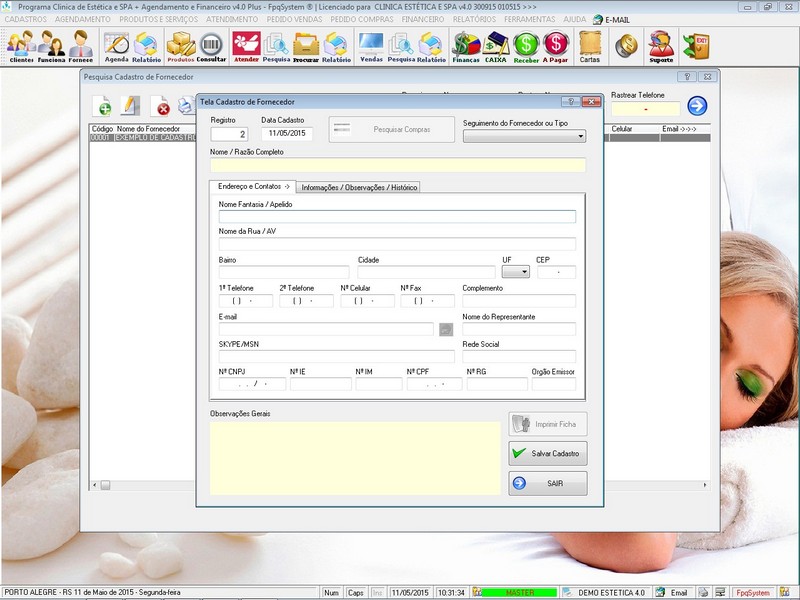Open the Vendas monitor icon
This screenshot has height=600, width=800.
371,47
